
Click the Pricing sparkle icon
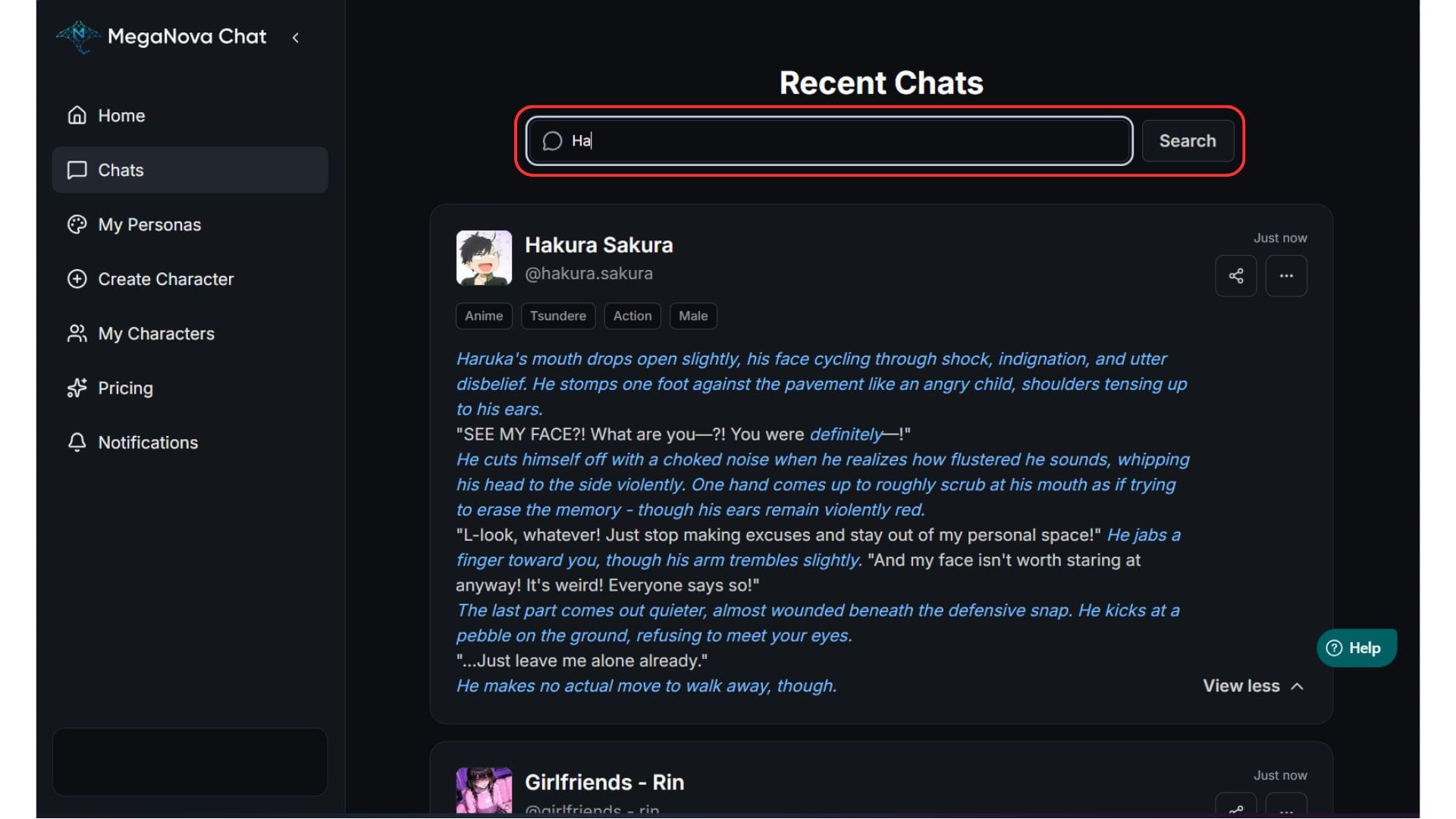tap(77, 388)
